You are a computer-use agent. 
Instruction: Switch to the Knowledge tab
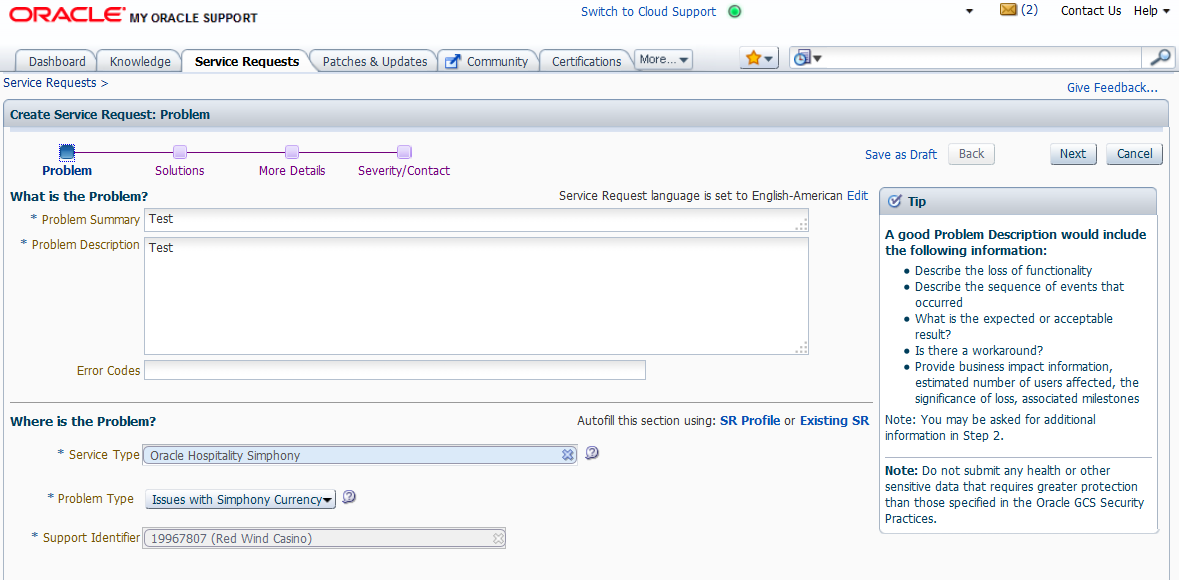(x=140, y=62)
